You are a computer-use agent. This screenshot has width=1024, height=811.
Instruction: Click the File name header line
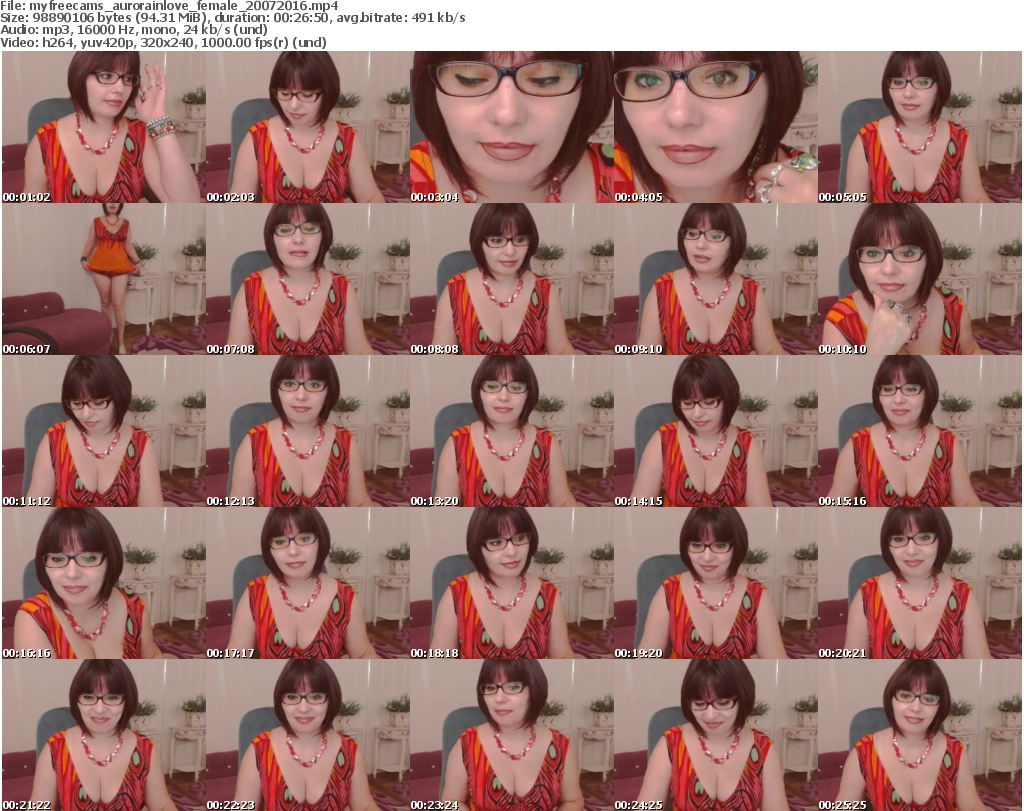coord(169,6)
